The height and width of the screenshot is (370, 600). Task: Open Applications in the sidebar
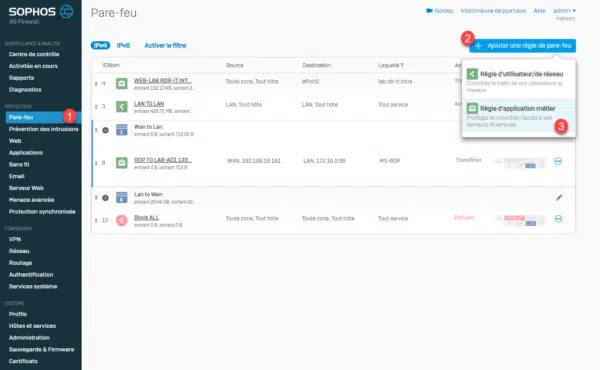[x=26, y=153]
